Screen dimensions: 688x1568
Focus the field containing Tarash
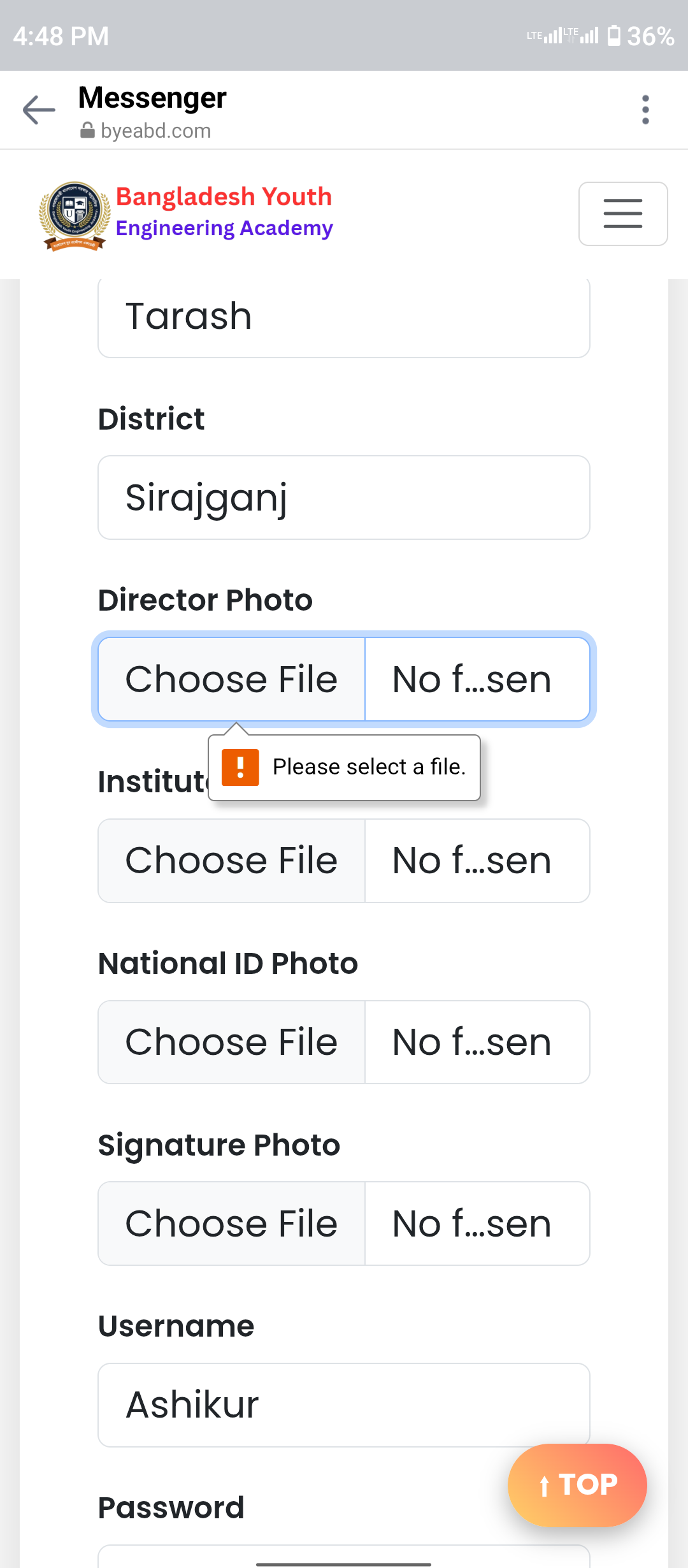pos(344,316)
